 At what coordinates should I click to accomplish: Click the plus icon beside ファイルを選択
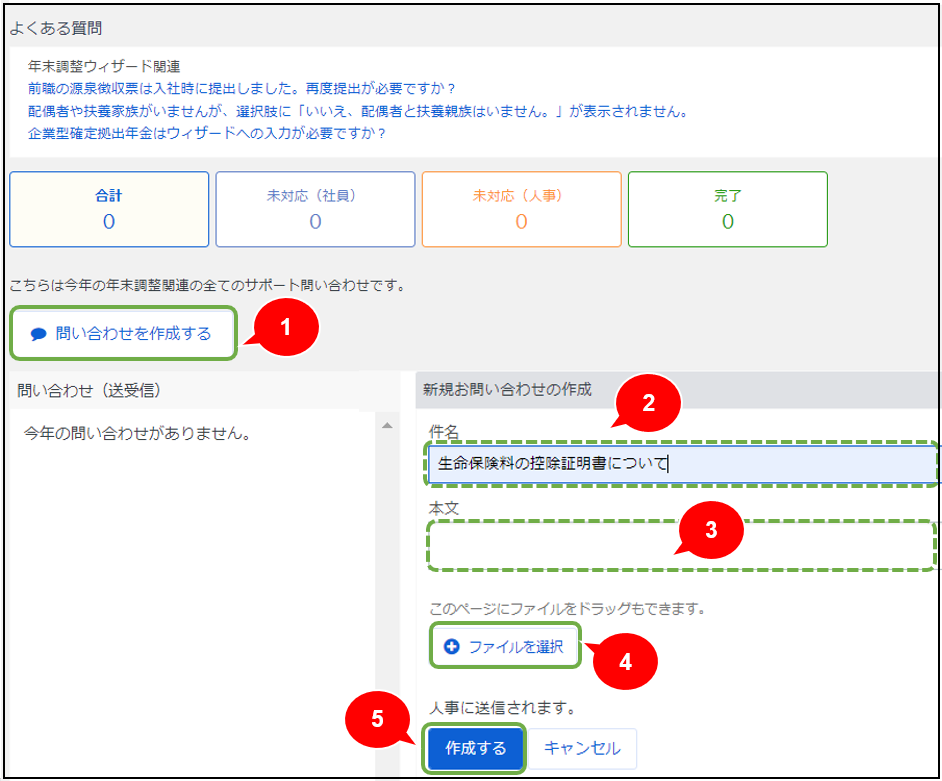pyautogui.click(x=451, y=647)
